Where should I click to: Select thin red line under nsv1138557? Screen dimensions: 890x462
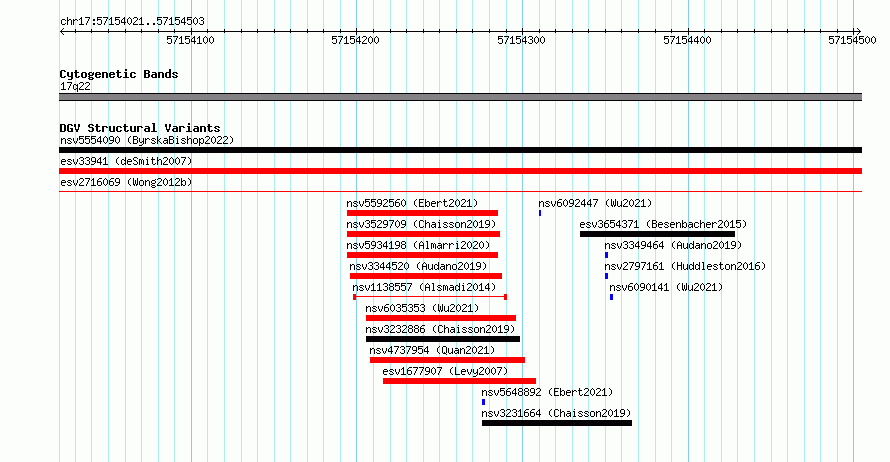[x=430, y=297]
